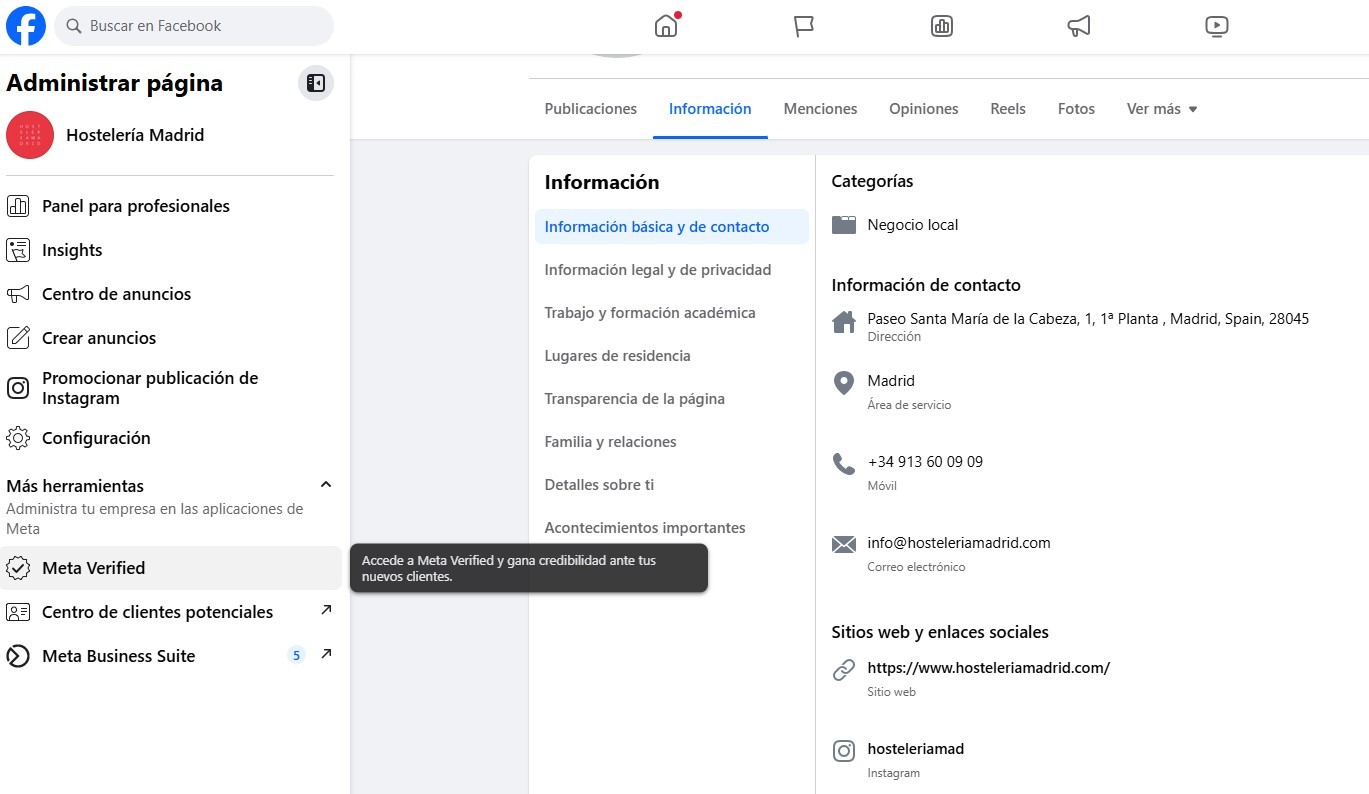Select Transparencia de la página section

[x=634, y=399]
